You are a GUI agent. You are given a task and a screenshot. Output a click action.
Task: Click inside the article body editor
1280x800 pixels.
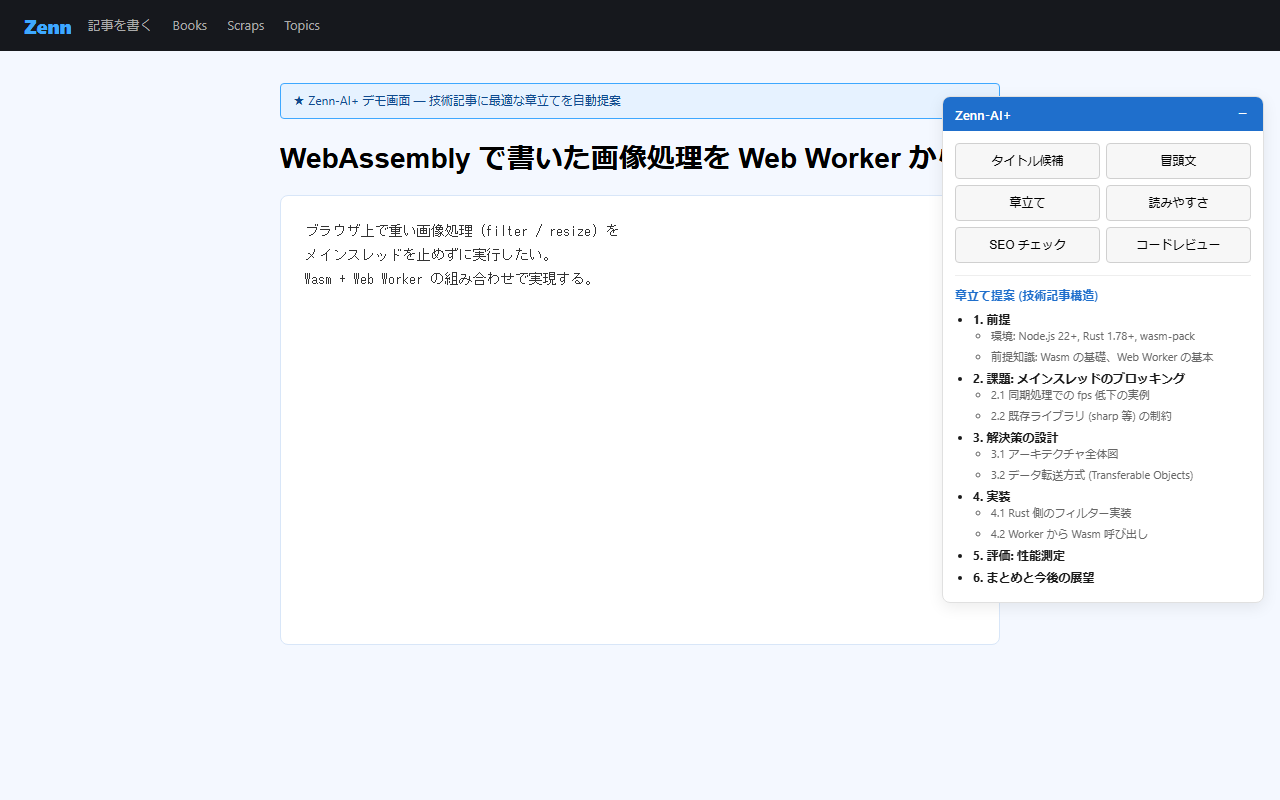640,420
